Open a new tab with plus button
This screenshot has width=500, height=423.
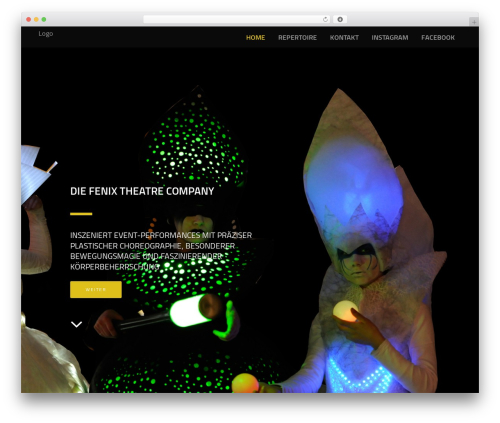tap(474, 22)
